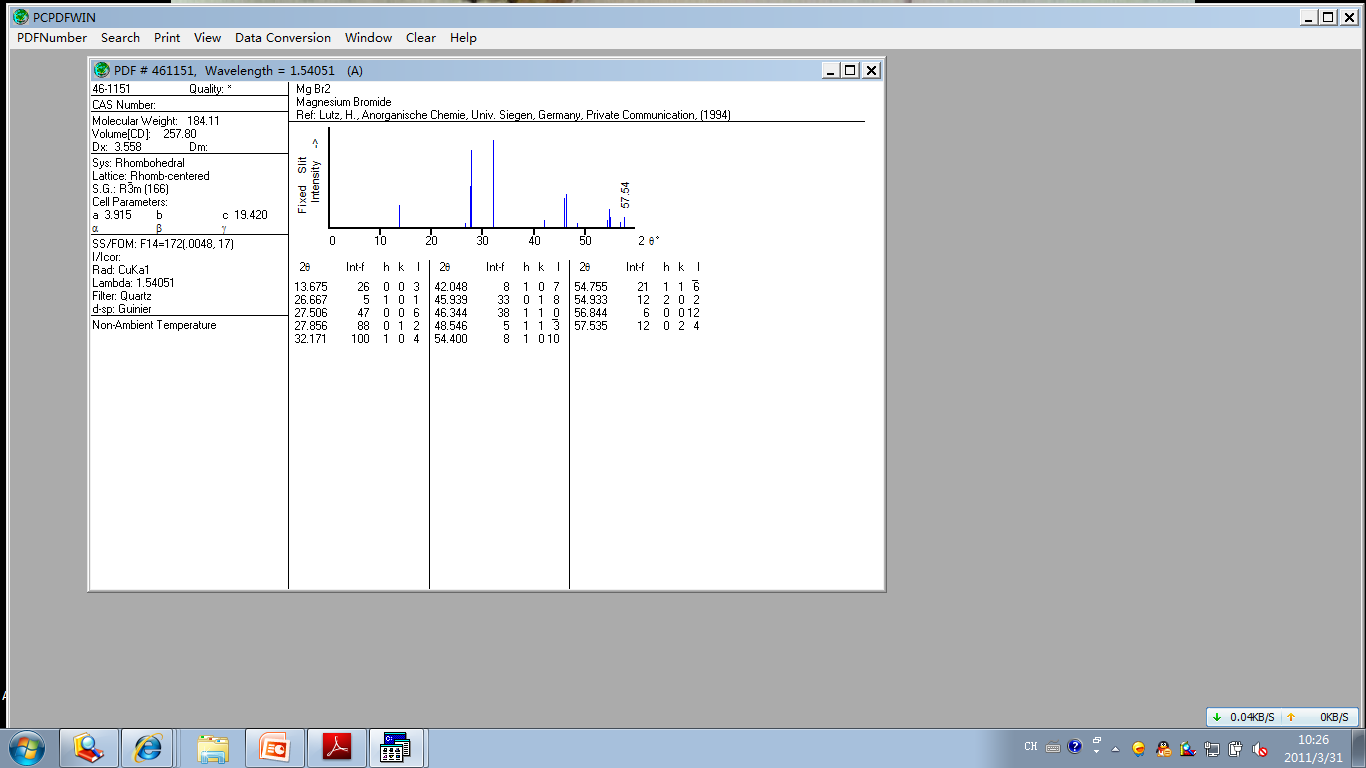Click the 2θ value 26.667

click(x=310, y=300)
